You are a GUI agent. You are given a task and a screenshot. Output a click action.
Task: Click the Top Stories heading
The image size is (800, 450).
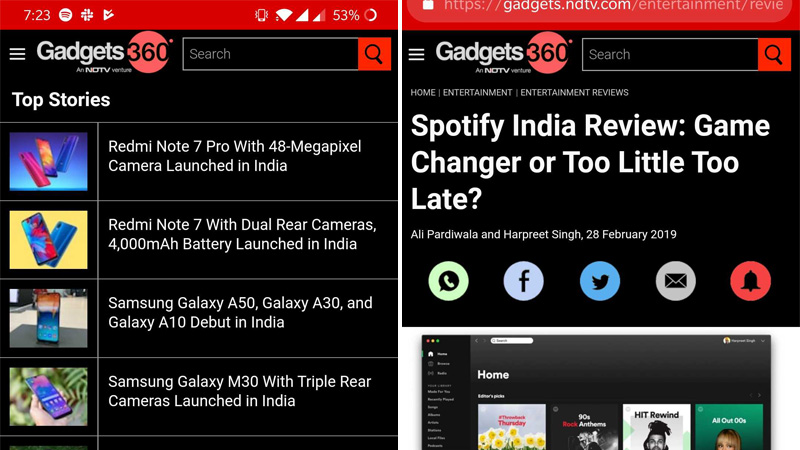point(61,100)
